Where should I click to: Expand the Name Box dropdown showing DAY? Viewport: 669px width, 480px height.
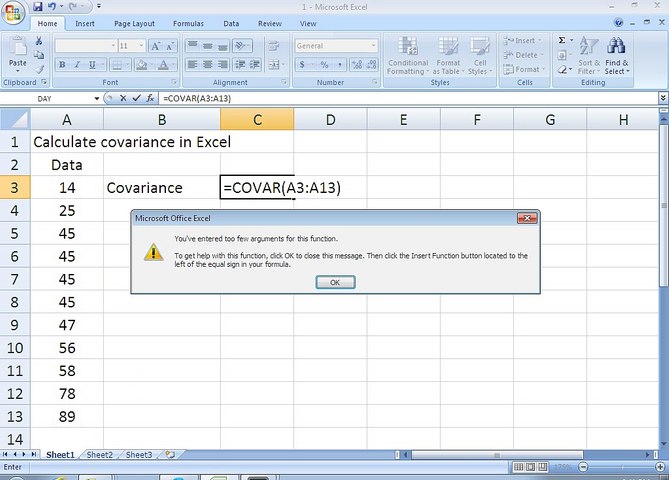coord(97,99)
